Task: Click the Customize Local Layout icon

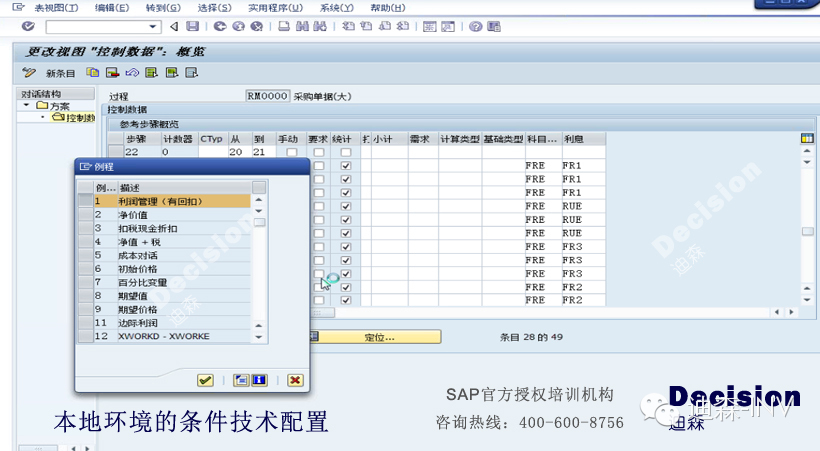Action: (494, 26)
